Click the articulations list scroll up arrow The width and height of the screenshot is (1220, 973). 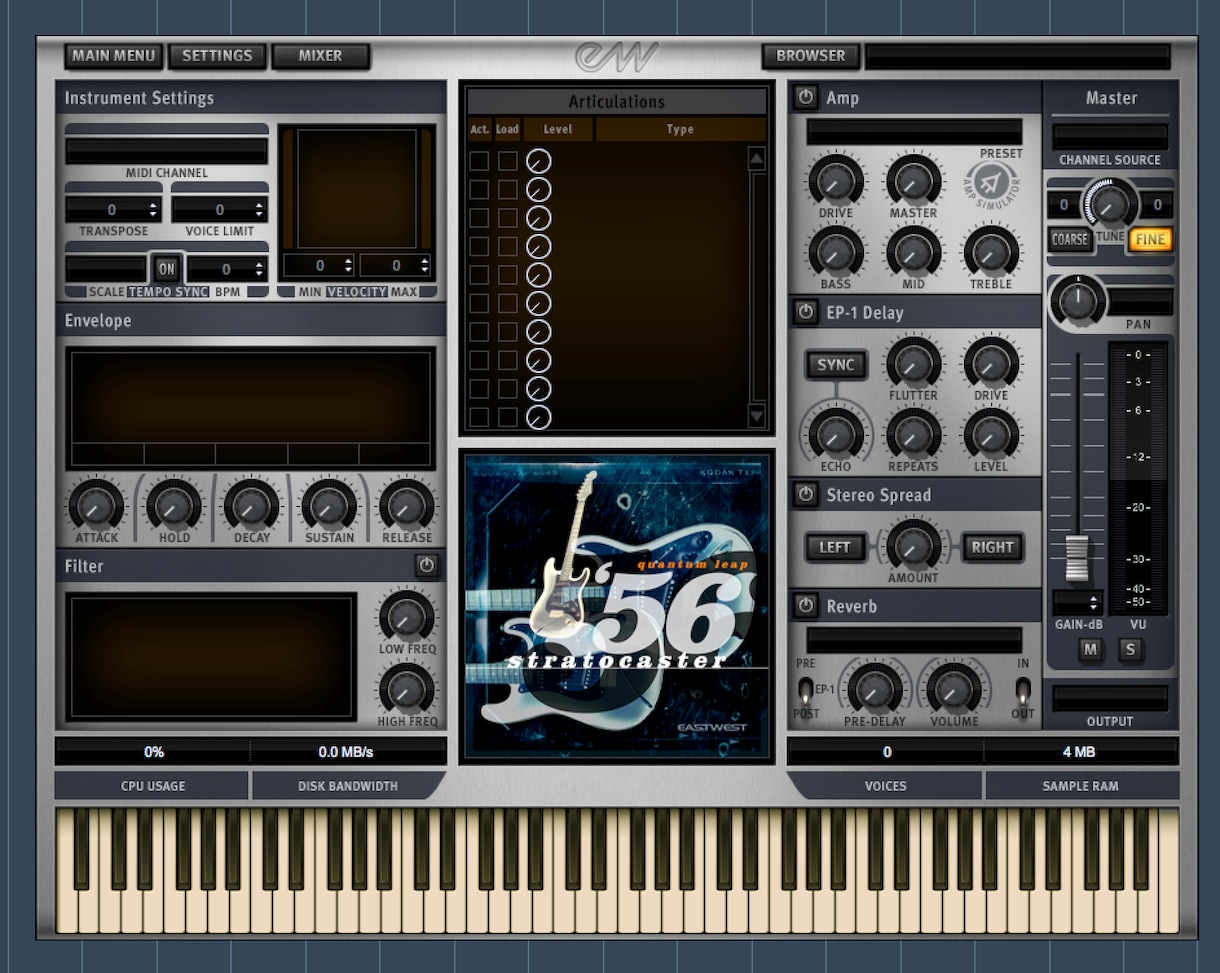click(x=757, y=158)
